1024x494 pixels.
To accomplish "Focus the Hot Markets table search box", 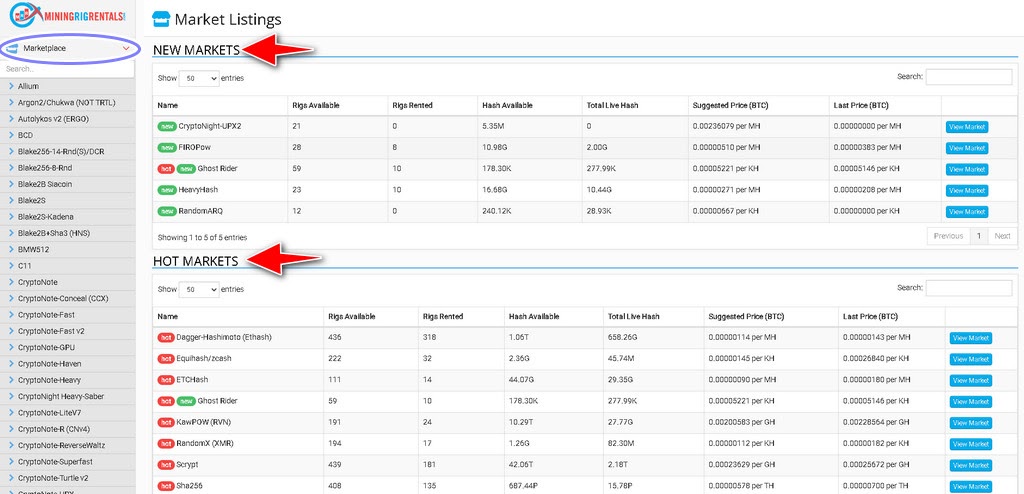I will 968,288.
